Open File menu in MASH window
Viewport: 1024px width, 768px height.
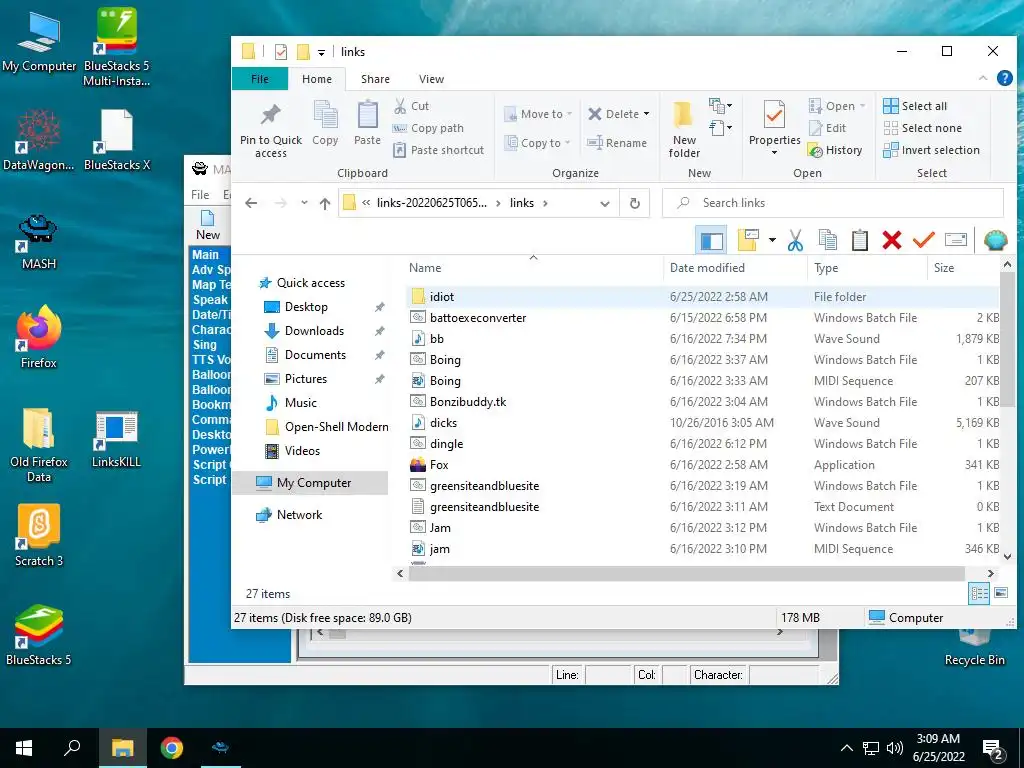coord(200,195)
